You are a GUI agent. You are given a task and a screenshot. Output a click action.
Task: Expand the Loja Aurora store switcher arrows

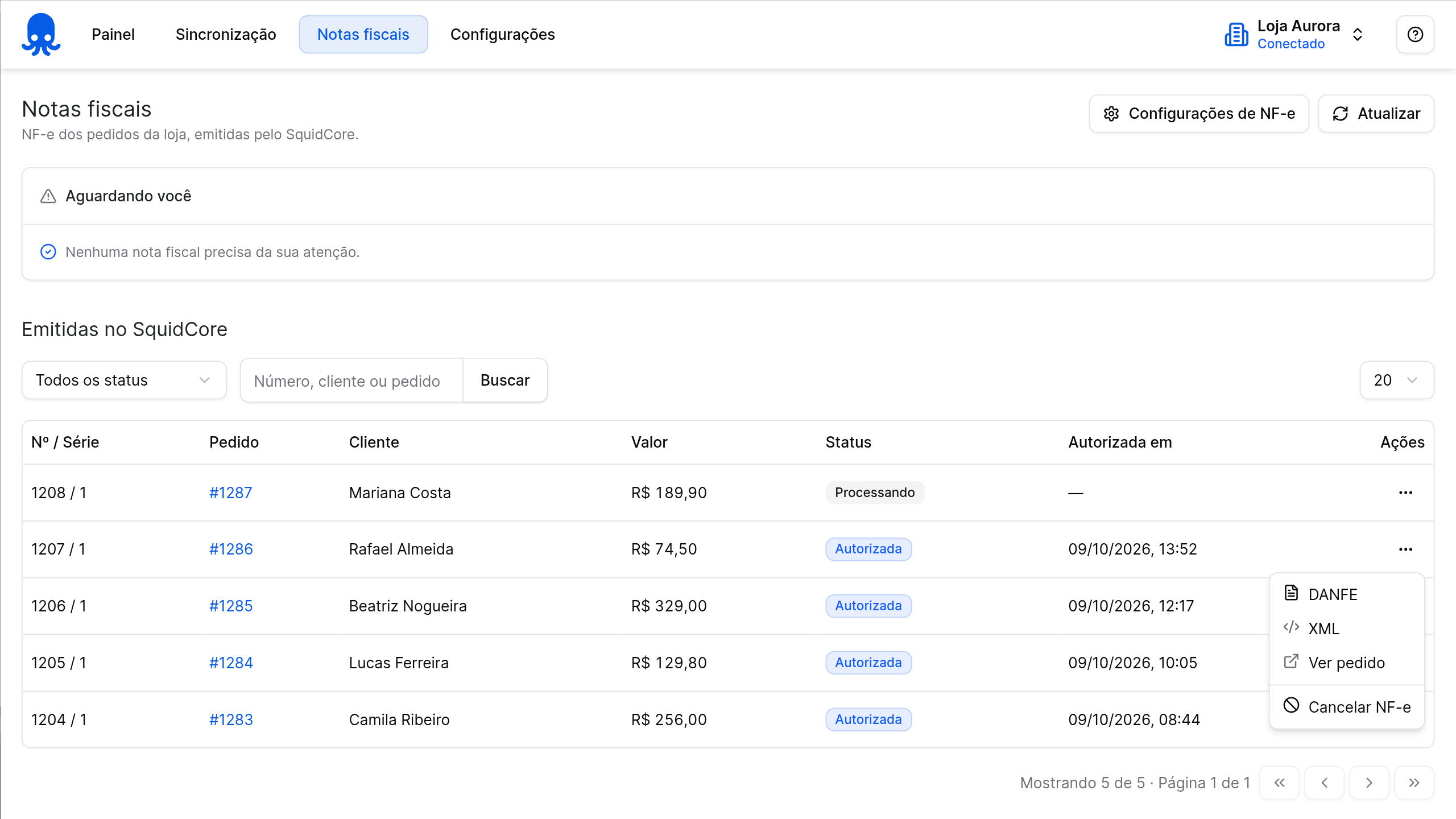click(x=1358, y=35)
